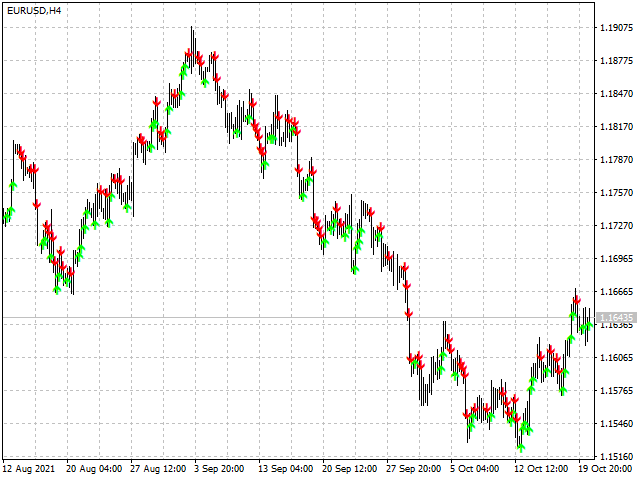
Task: Select the green arrow below the 20 Aug lowest bar
Action: pos(57,290)
